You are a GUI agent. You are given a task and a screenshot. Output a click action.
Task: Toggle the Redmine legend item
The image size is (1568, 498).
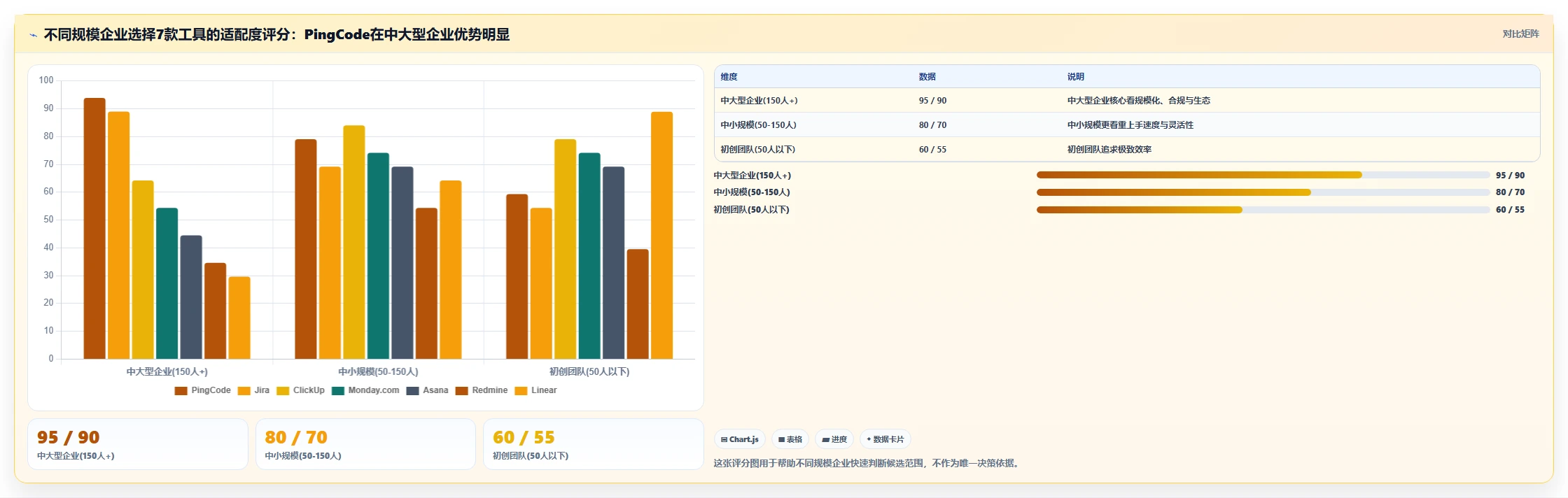point(482,390)
